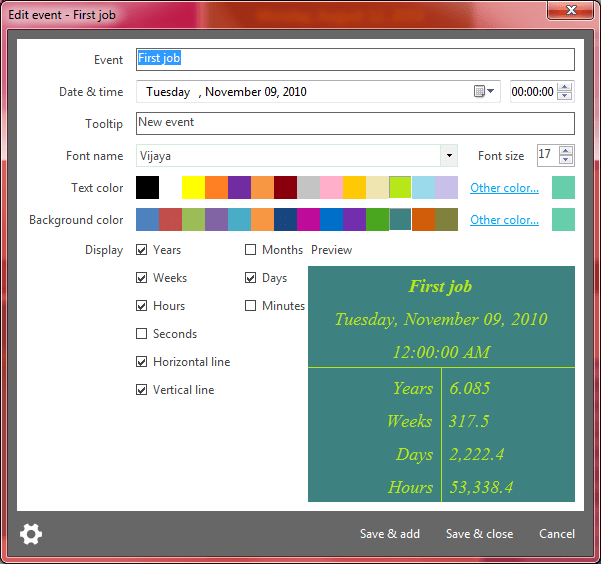The height and width of the screenshot is (564, 601).
Task: Cancel the event edit dialog
Action: click(x=557, y=534)
